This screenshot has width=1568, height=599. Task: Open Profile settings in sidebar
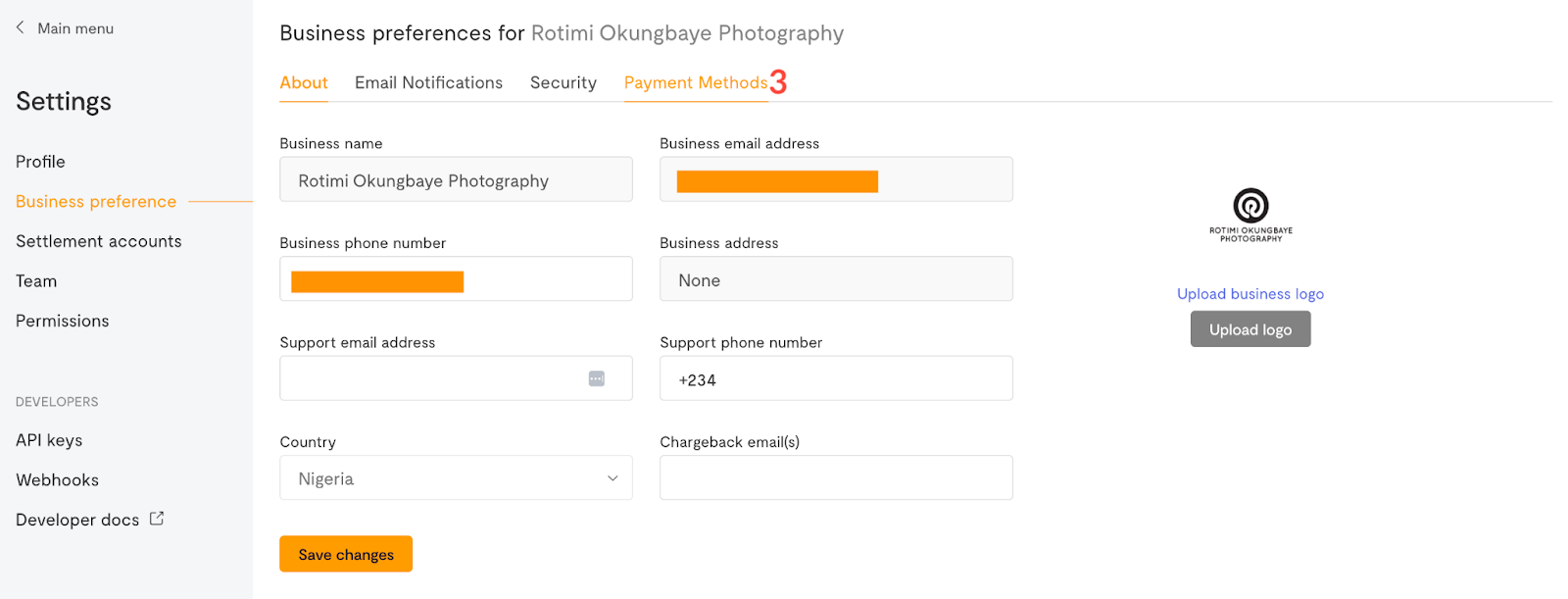tap(40, 162)
